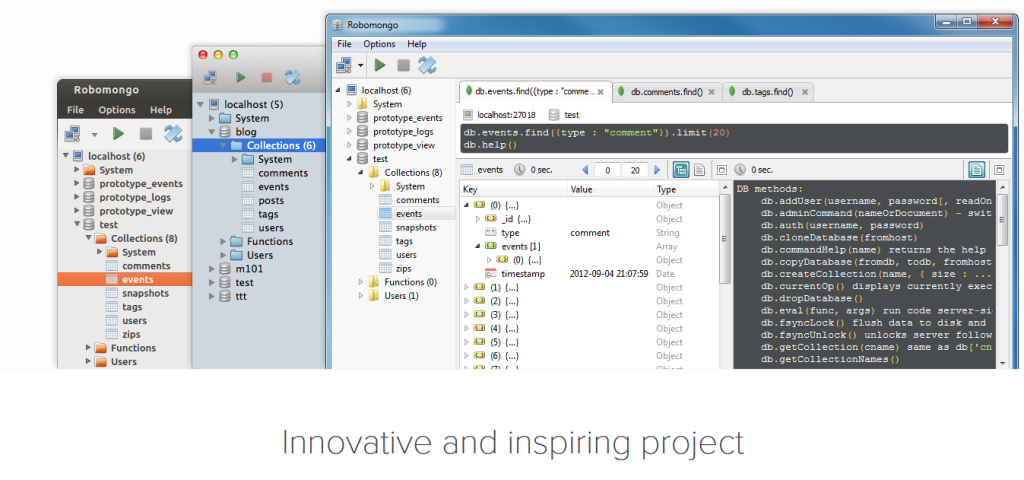Click the connect icon in the Ubuntu window toolbar

71,134
